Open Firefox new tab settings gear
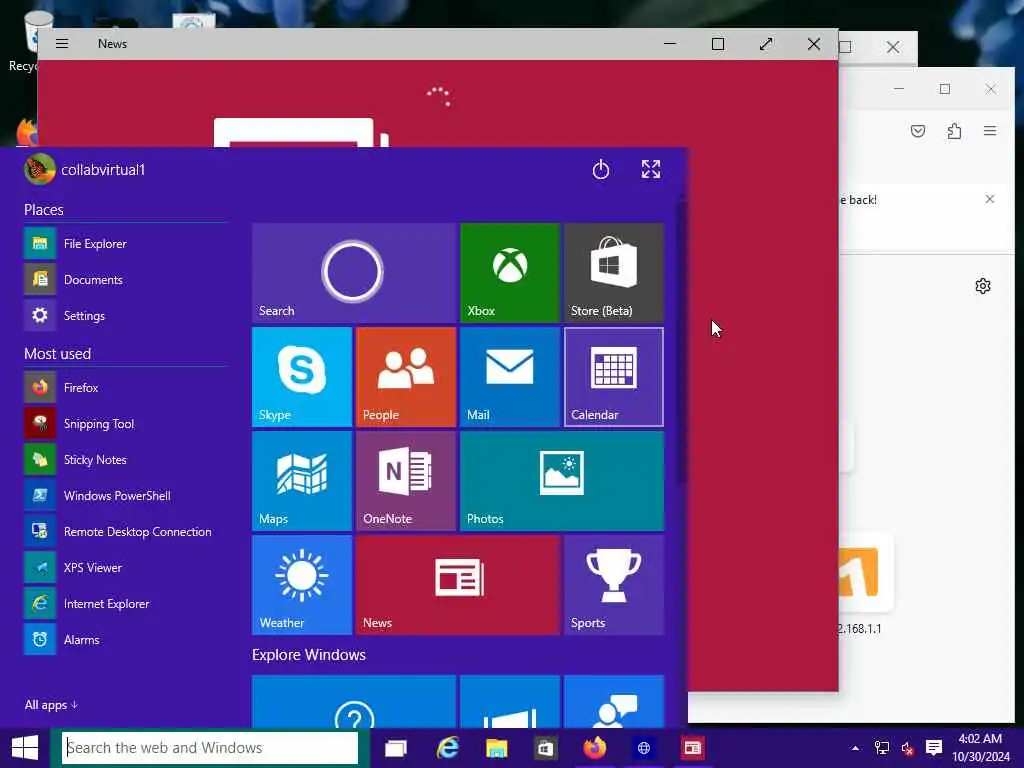 click(x=983, y=286)
